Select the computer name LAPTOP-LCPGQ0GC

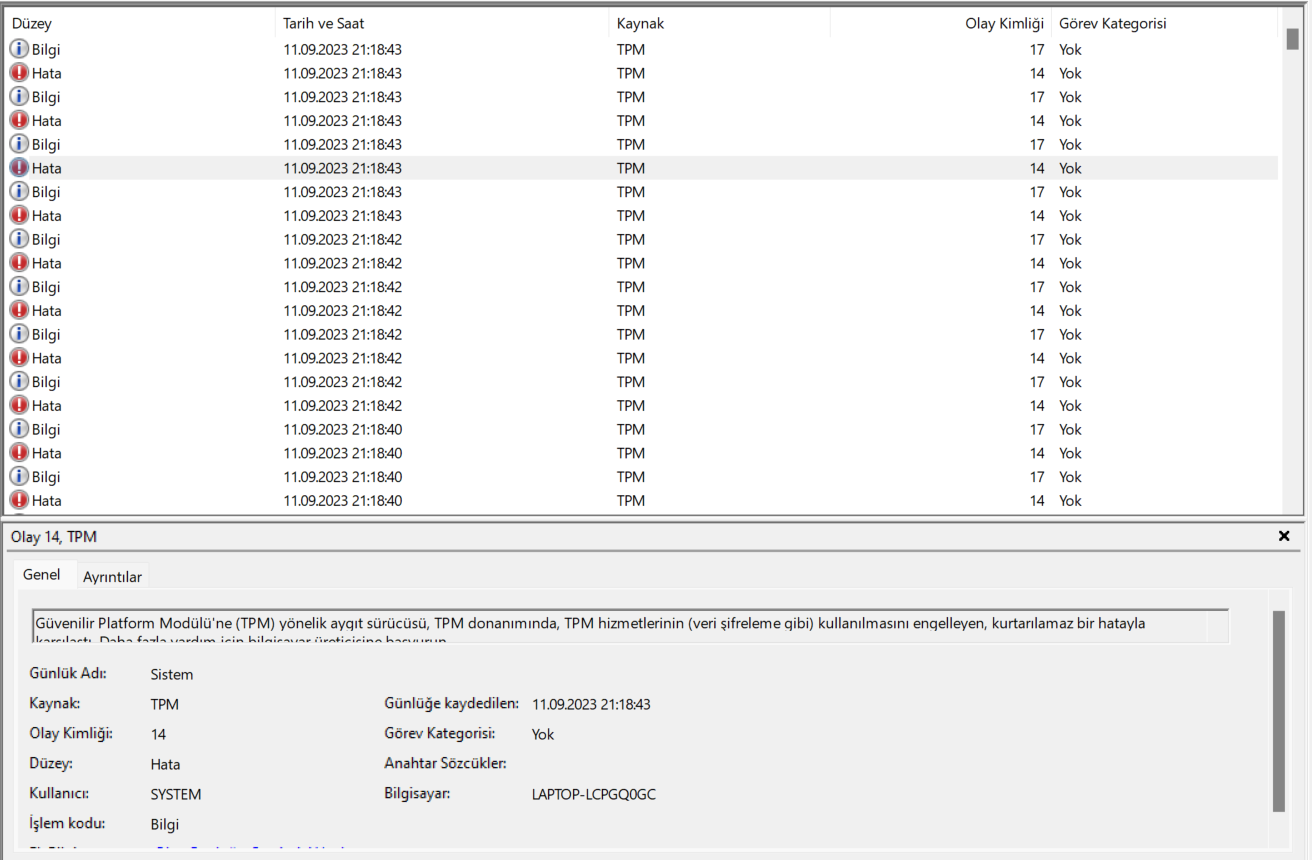tap(594, 795)
